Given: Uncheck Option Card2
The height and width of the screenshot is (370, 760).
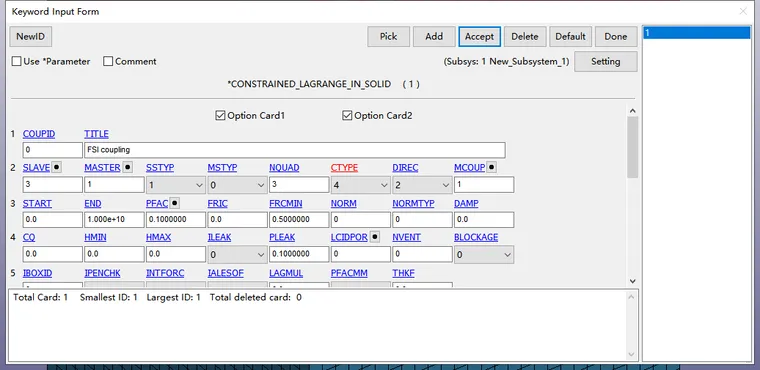Looking at the screenshot, I should click(x=347, y=115).
